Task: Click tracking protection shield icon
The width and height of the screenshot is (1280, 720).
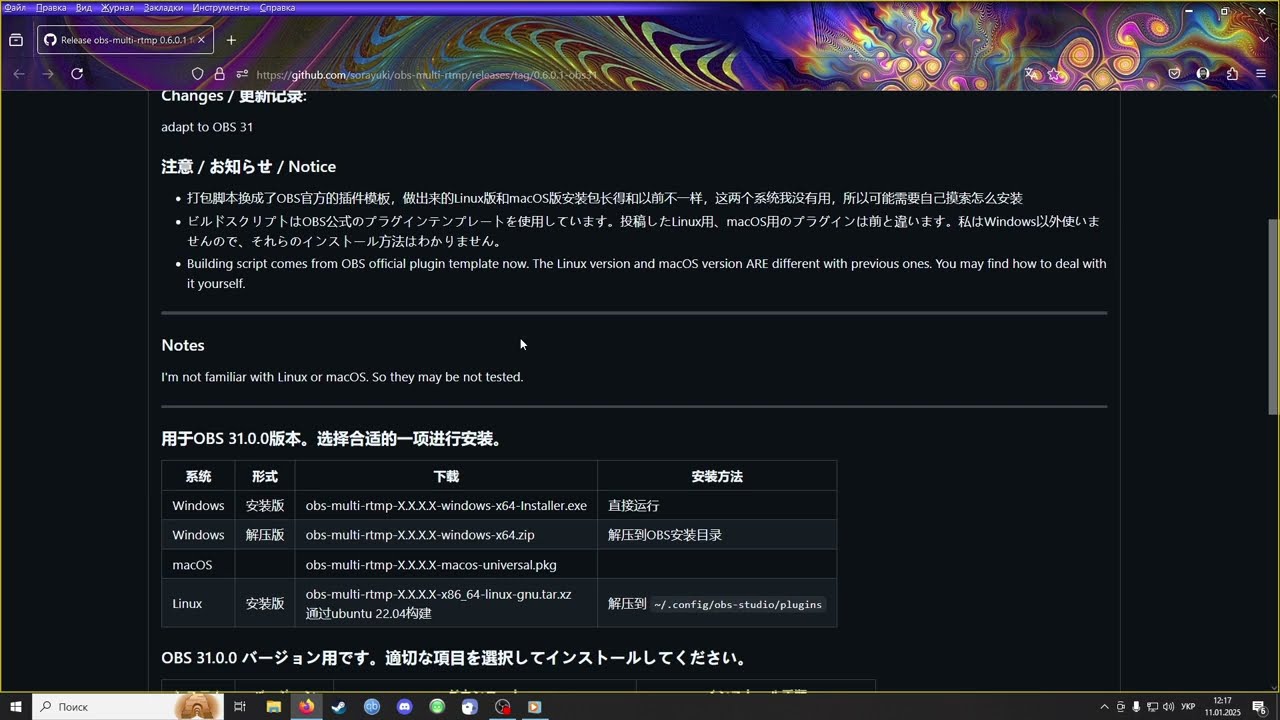Action: pyautogui.click(x=197, y=74)
